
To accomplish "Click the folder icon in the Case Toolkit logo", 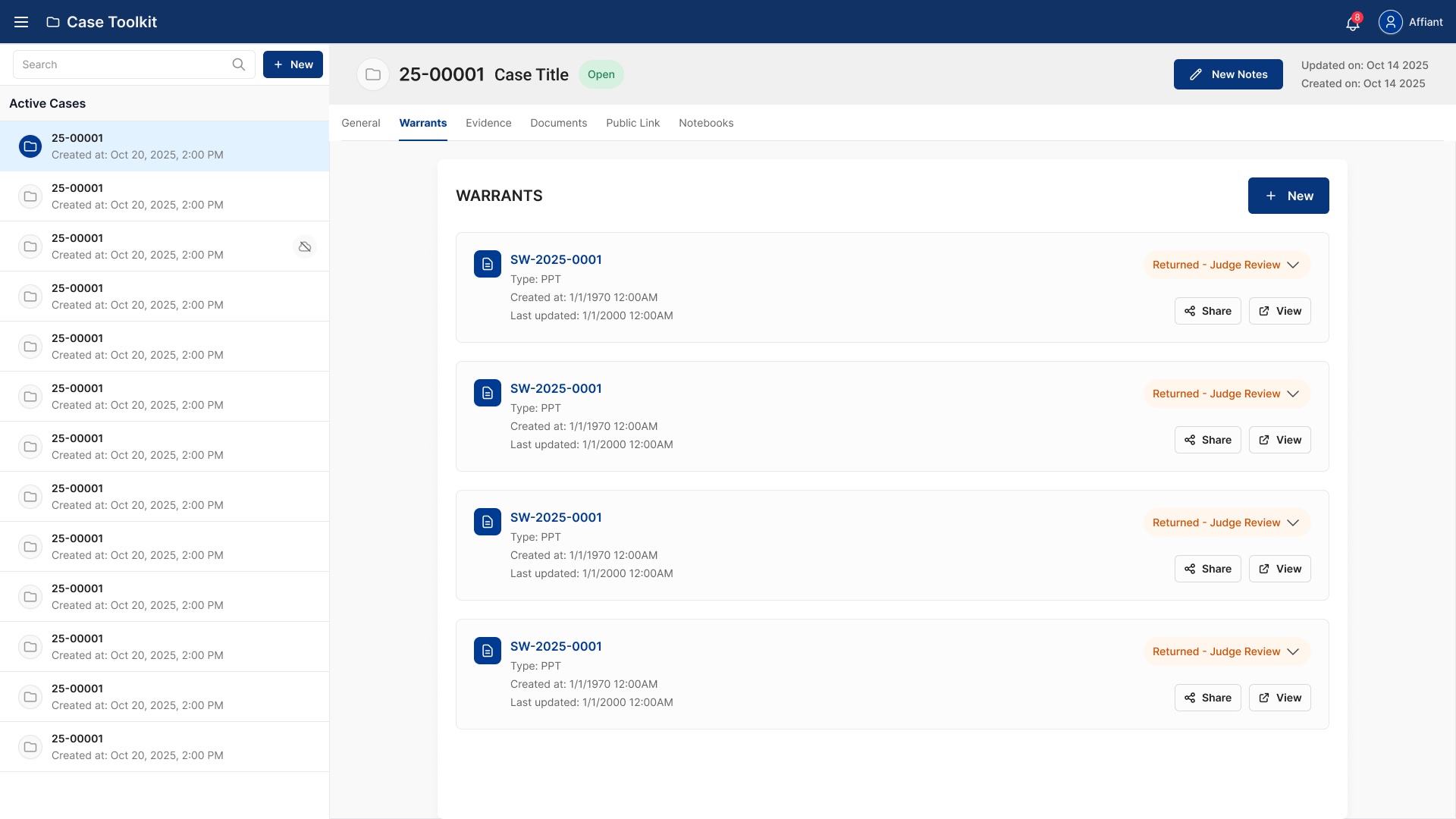I will (52, 22).
